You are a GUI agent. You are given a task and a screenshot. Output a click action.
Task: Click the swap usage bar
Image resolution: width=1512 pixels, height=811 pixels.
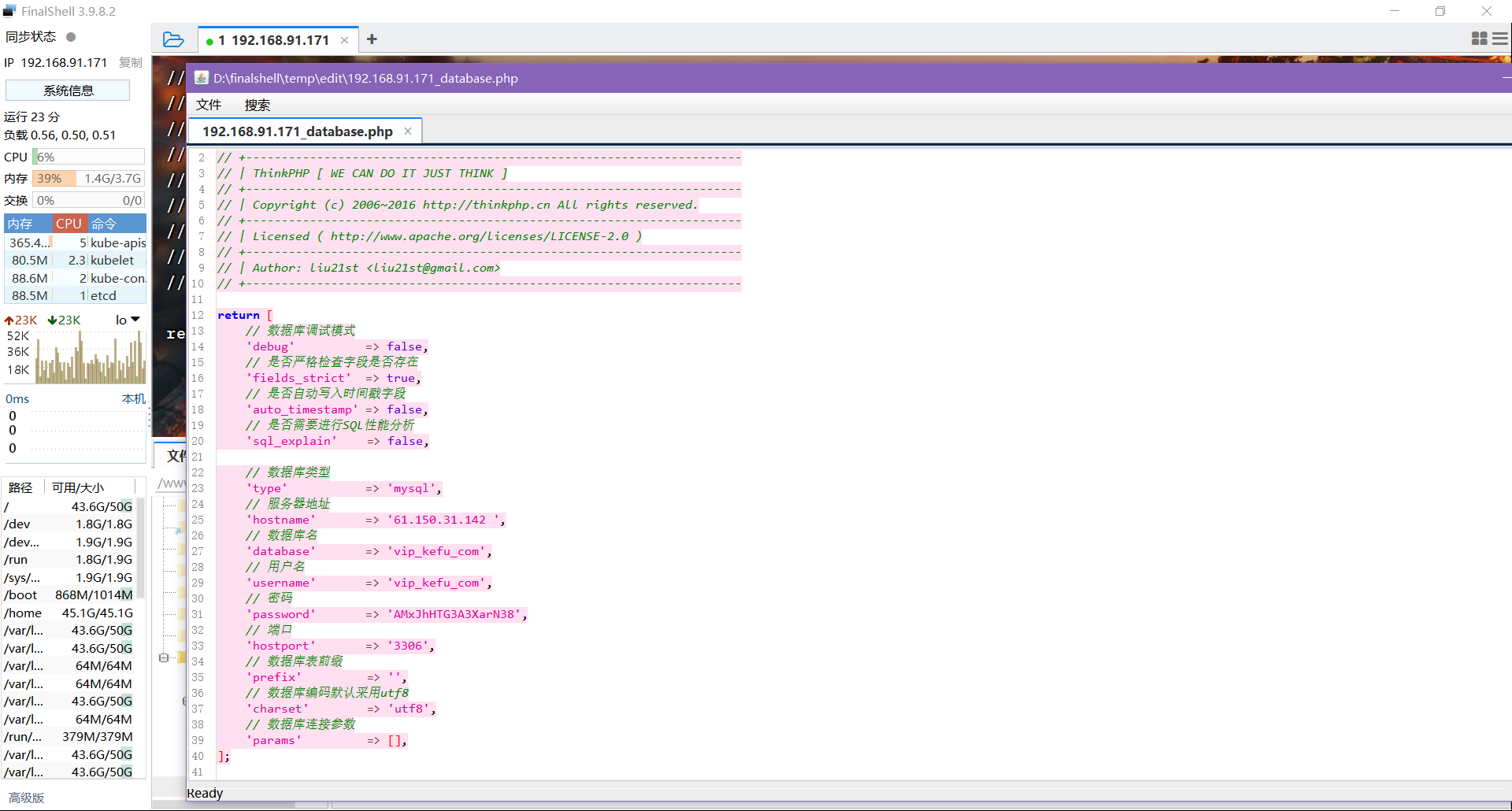pos(88,200)
